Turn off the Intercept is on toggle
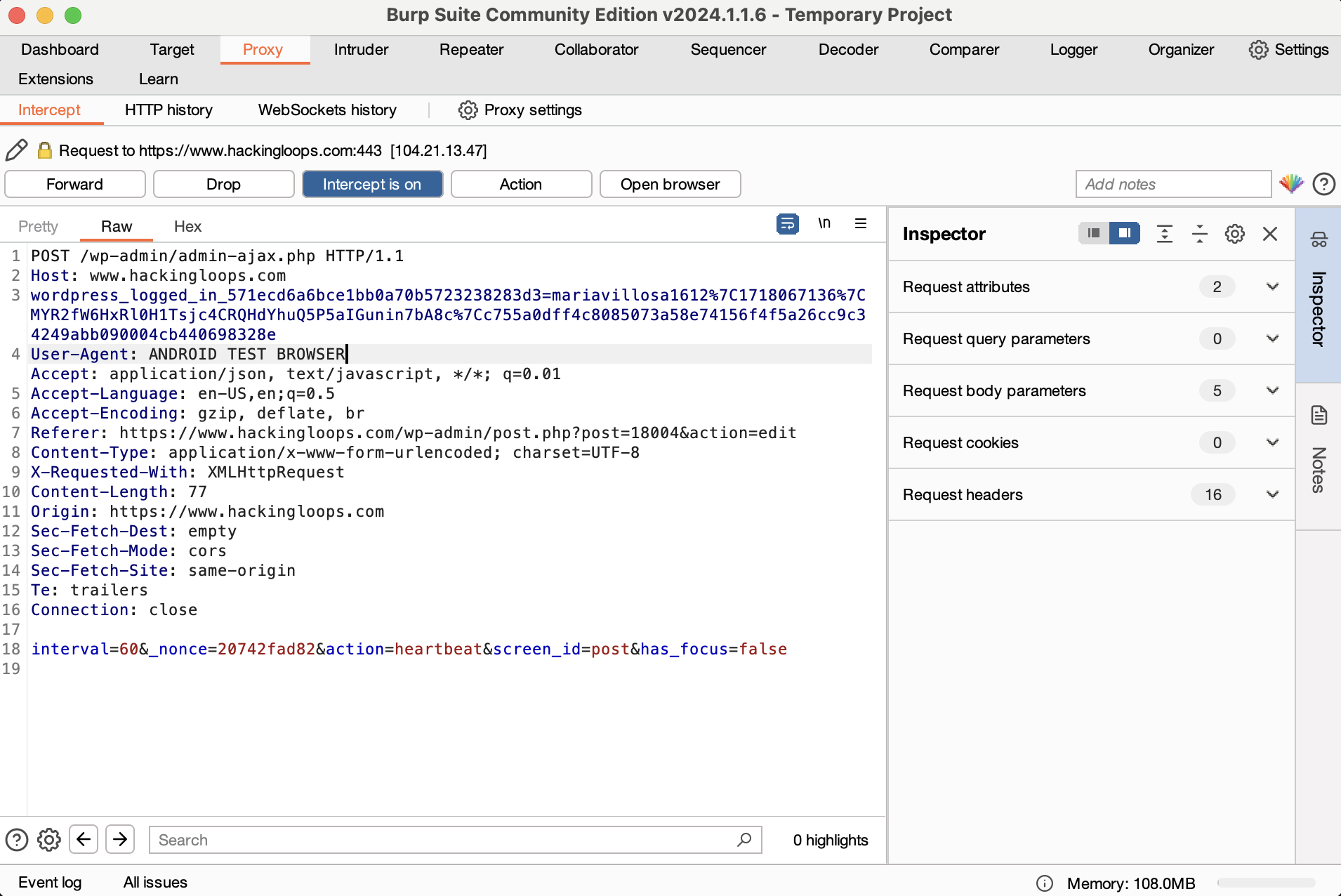Screen dimensions: 1341x896 [x=372, y=184]
